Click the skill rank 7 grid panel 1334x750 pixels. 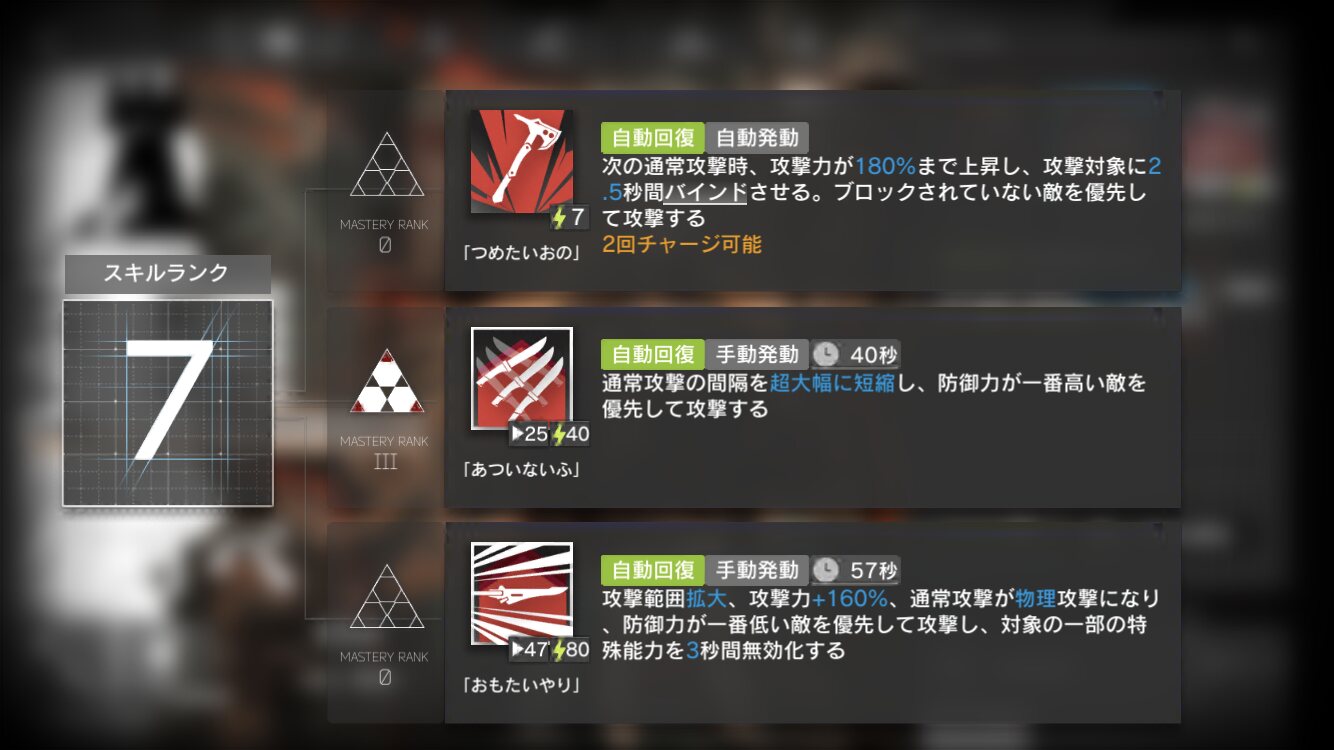[x=167, y=403]
